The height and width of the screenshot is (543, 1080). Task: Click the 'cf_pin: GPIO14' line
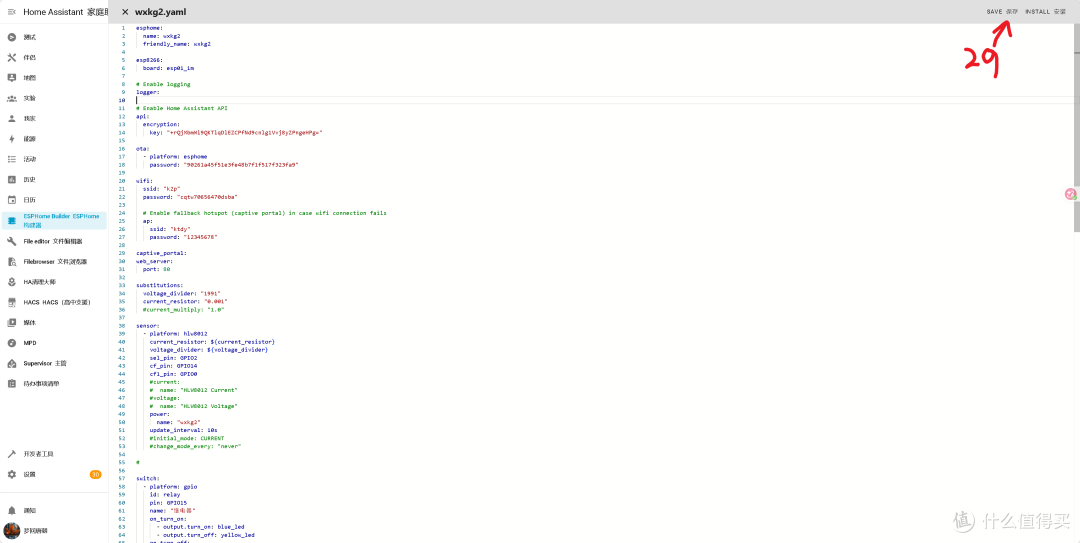point(174,366)
